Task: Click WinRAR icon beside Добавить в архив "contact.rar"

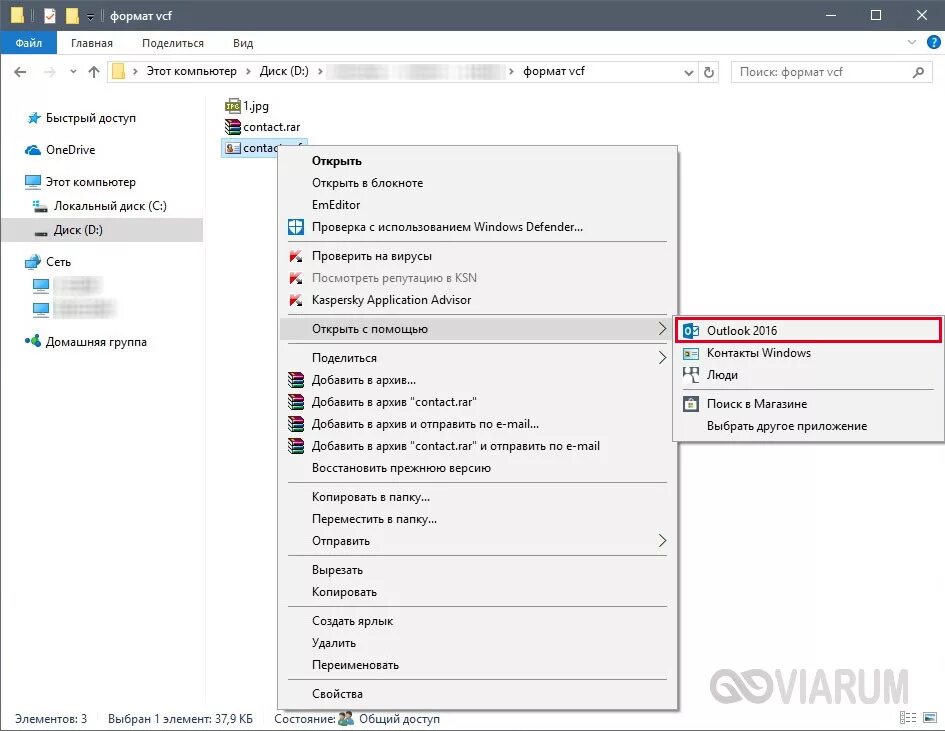Action: [296, 402]
